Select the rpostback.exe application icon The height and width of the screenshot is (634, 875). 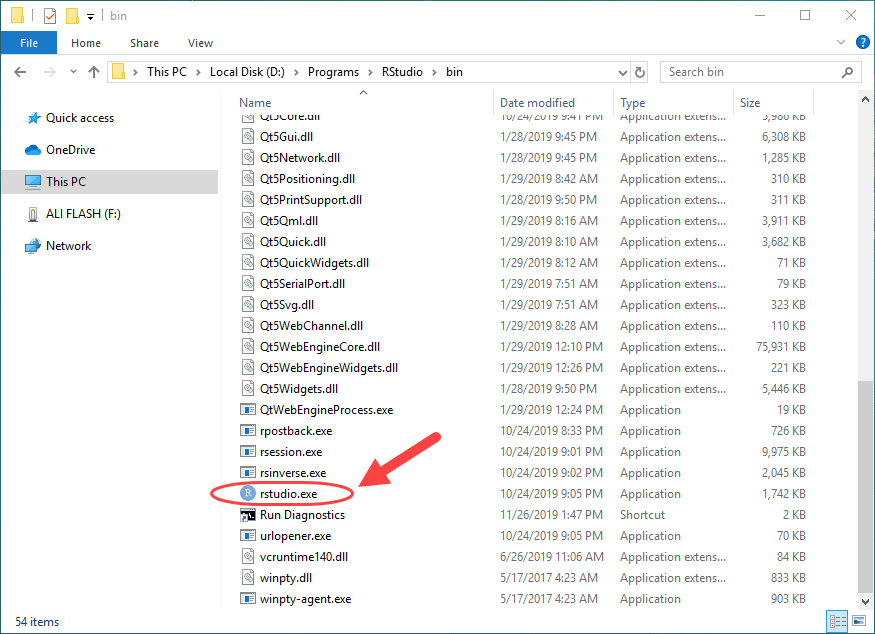[248, 430]
